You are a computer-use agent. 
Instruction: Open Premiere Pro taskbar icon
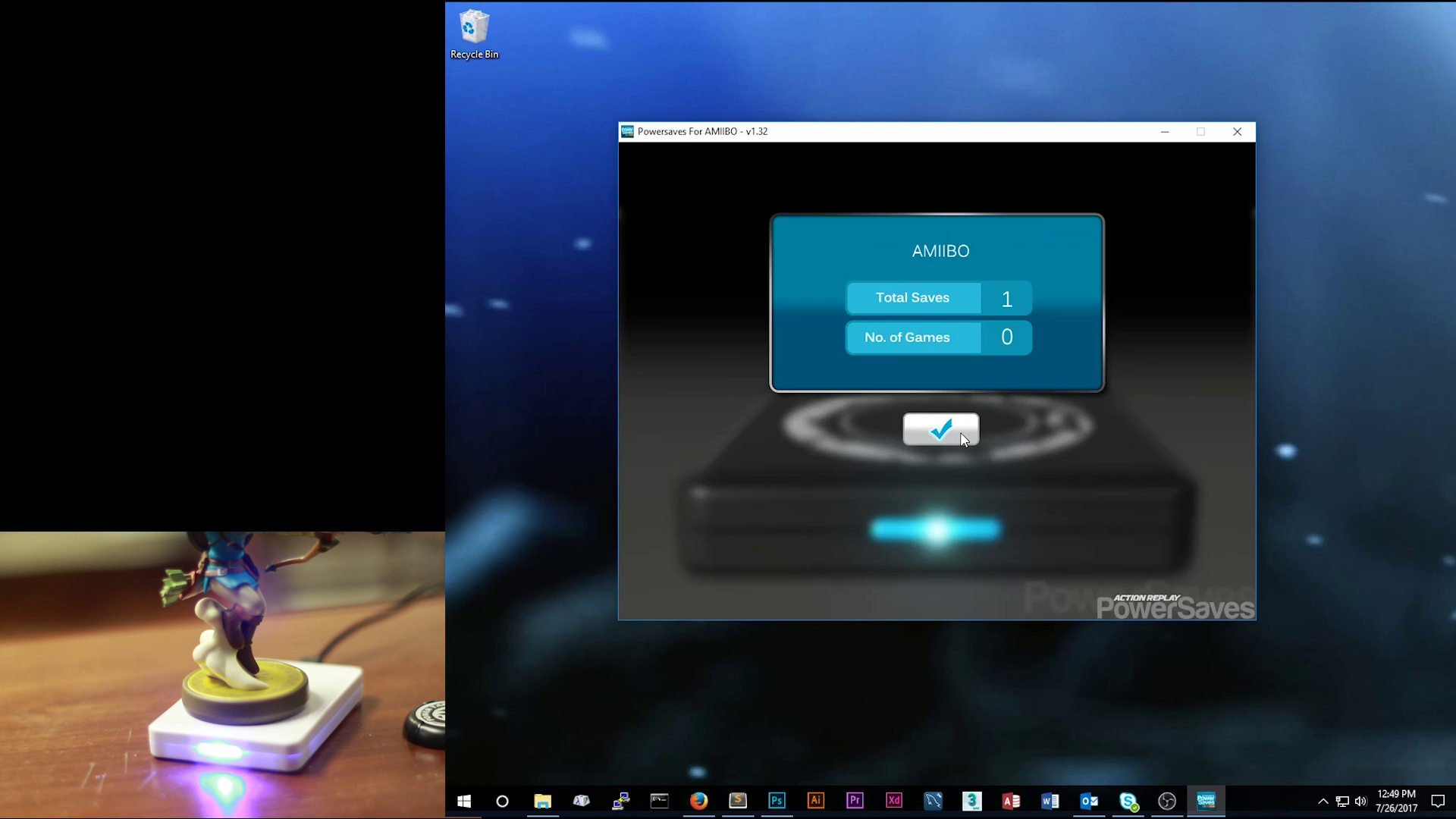click(x=855, y=801)
